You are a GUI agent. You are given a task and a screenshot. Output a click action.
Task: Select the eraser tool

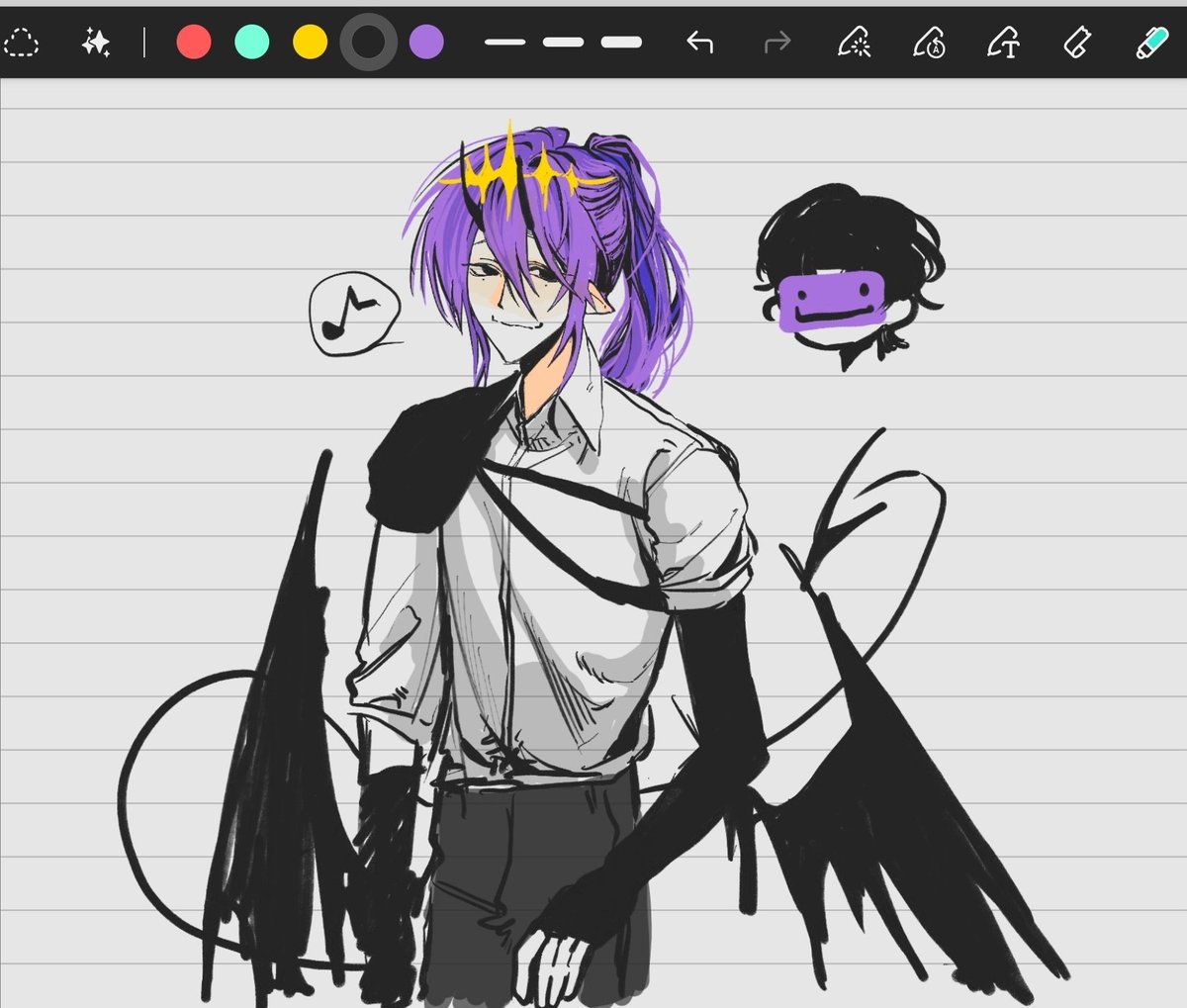[x=1076, y=43]
